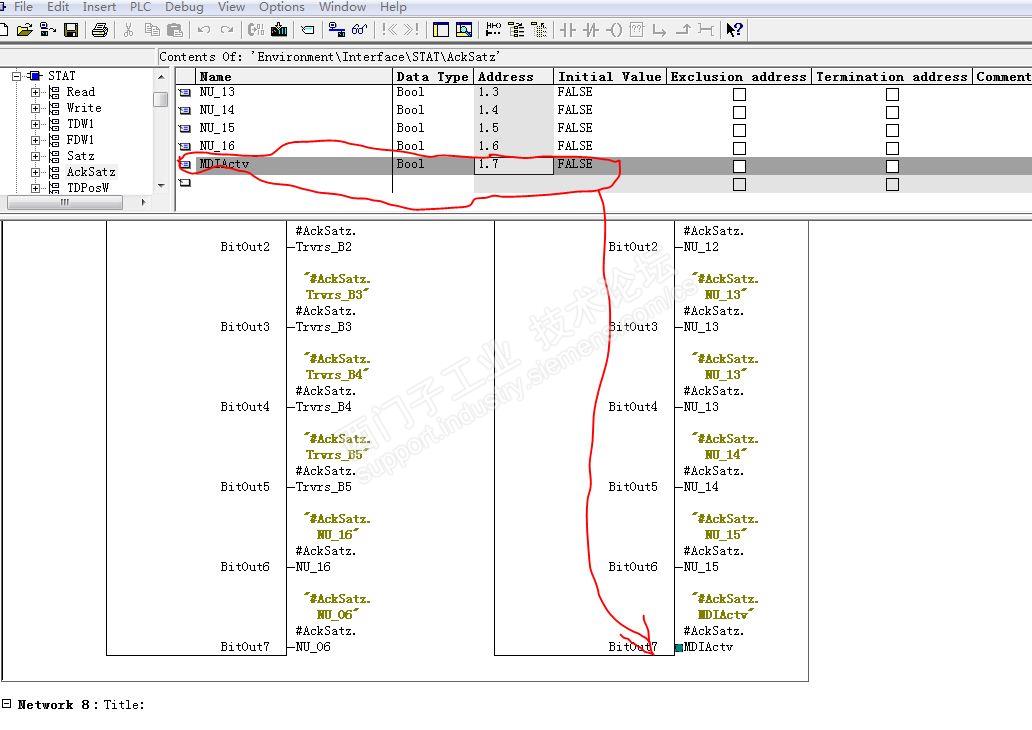1032x730 pixels.
Task: Check Exclusion address box for NU_14
Action: click(739, 113)
